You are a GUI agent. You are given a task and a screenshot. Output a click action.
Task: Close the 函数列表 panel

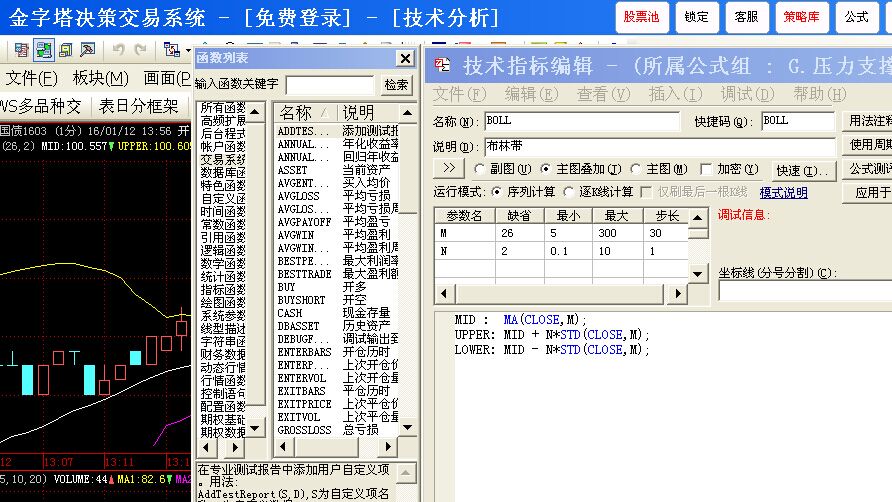(405, 58)
